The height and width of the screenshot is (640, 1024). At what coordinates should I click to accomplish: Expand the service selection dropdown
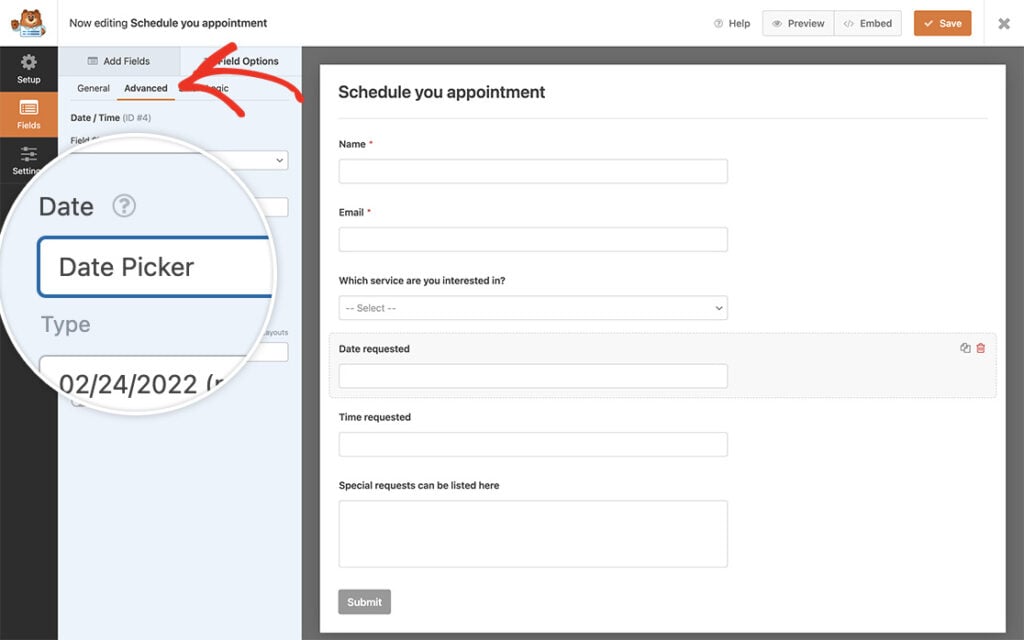[533, 307]
